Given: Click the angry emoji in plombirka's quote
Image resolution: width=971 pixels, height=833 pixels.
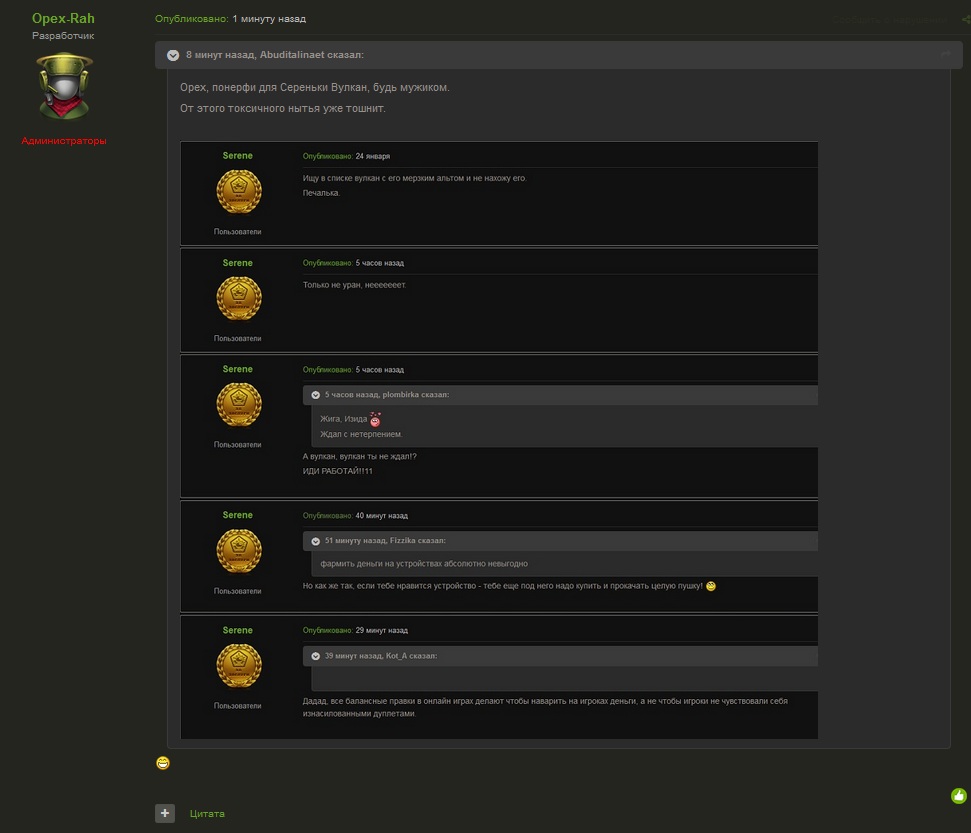Looking at the screenshot, I should click(x=375, y=420).
